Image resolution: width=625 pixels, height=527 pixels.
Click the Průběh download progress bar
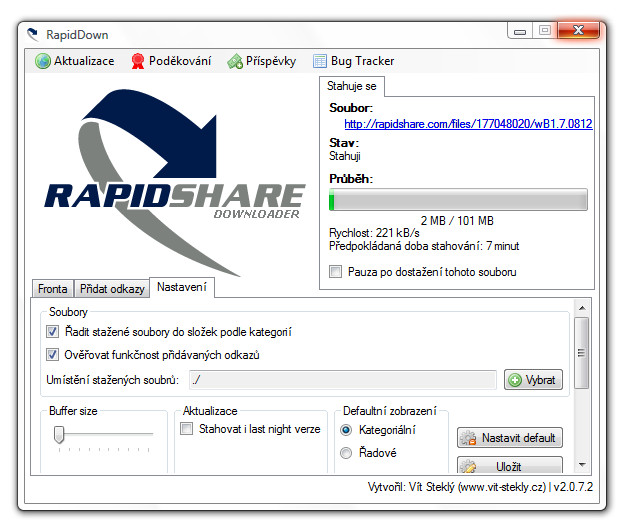tap(458, 200)
